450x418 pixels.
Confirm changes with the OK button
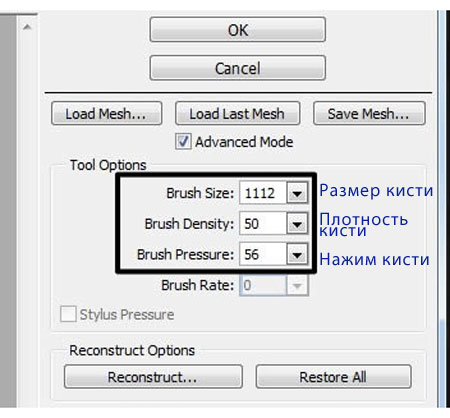238,30
